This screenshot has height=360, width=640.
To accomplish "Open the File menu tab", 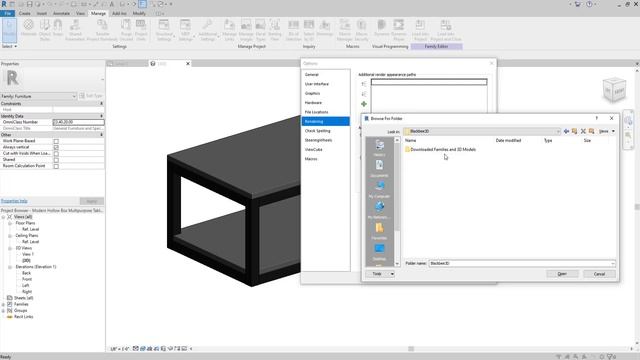I will (7, 13).
